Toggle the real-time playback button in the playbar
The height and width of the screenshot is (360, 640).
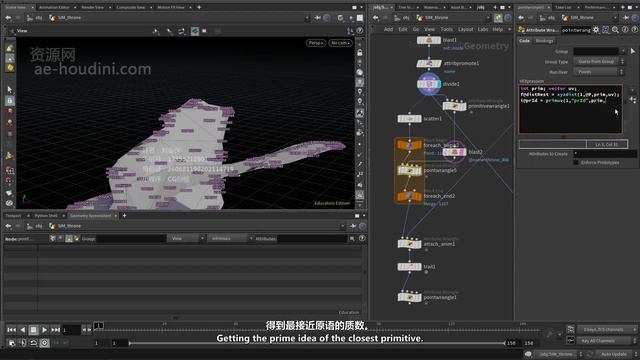(x=44, y=343)
